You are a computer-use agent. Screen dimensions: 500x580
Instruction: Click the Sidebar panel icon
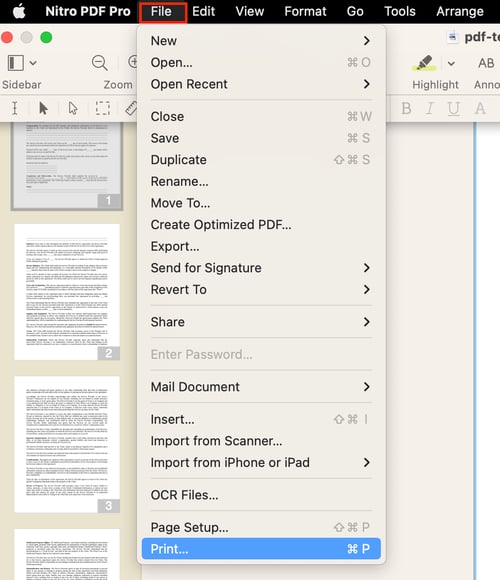tap(16, 63)
